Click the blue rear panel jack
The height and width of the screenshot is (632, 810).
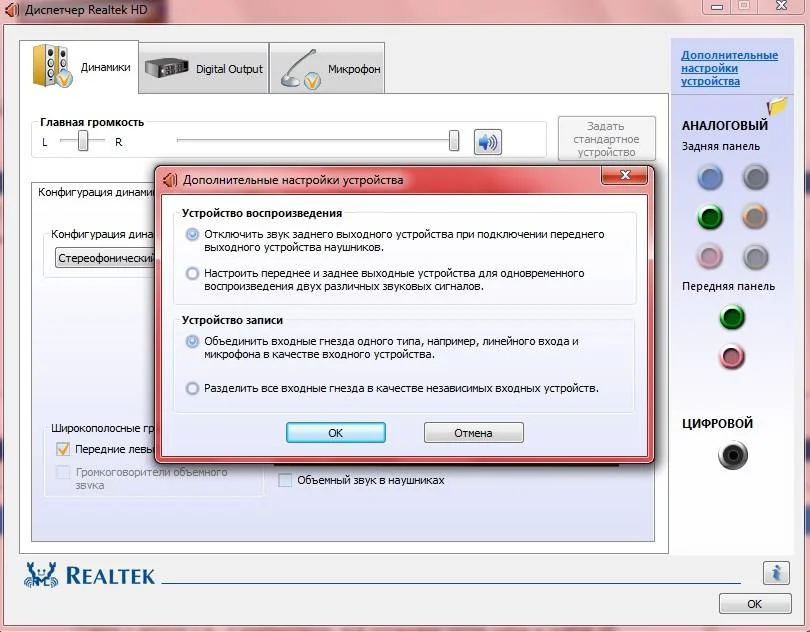pyautogui.click(x=710, y=177)
